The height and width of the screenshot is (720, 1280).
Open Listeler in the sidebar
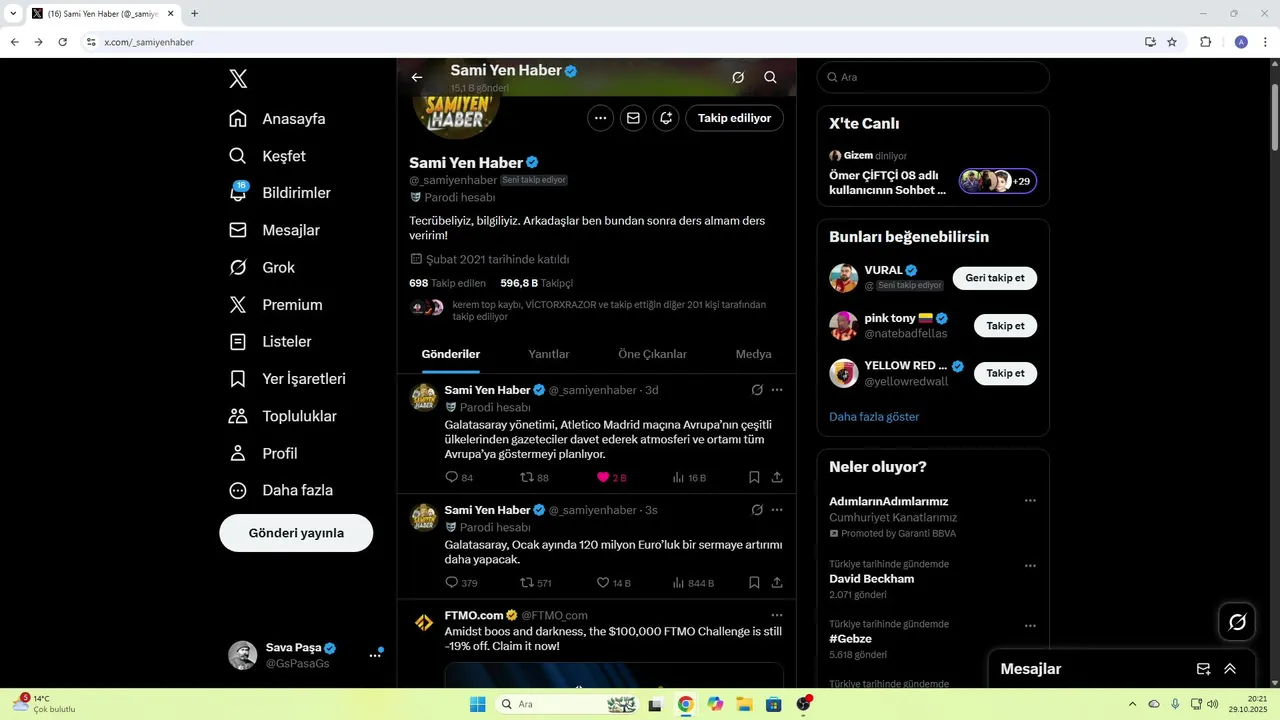tap(271, 342)
